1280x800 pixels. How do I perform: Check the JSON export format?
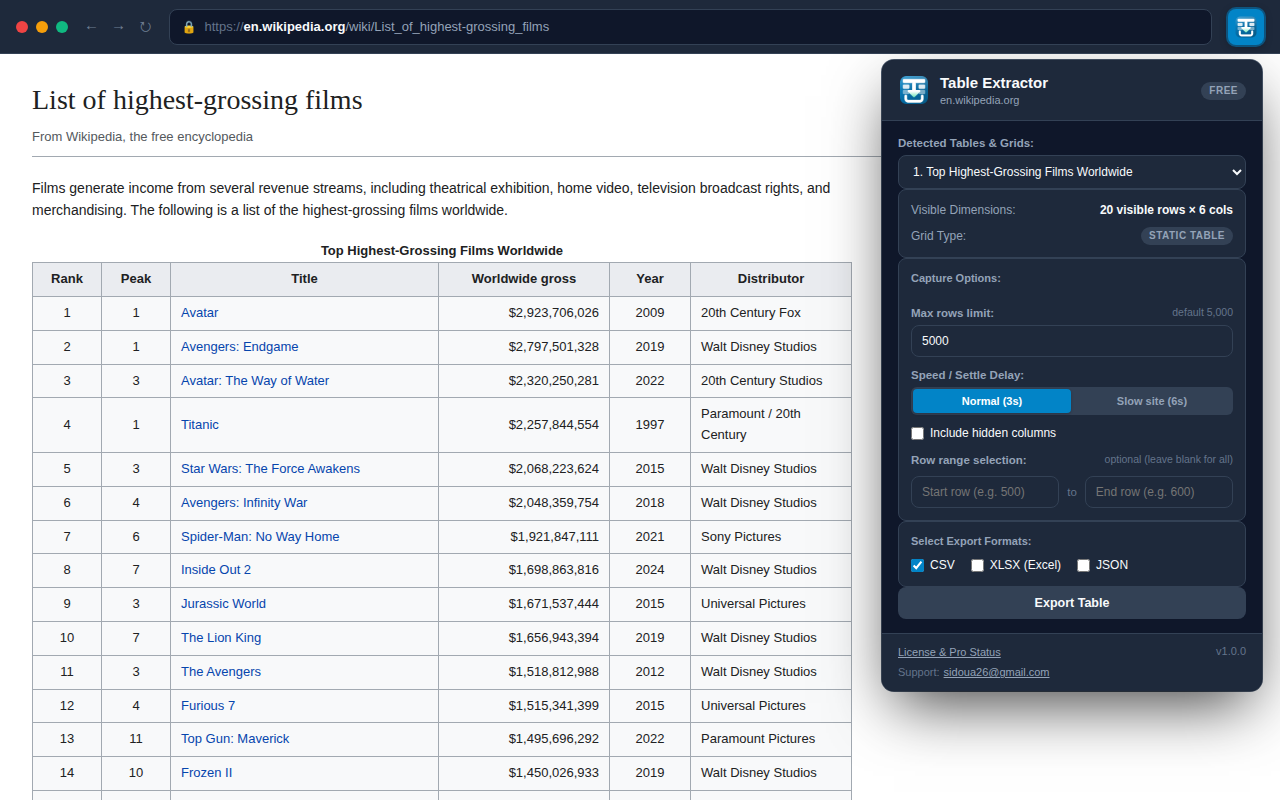coord(1083,565)
